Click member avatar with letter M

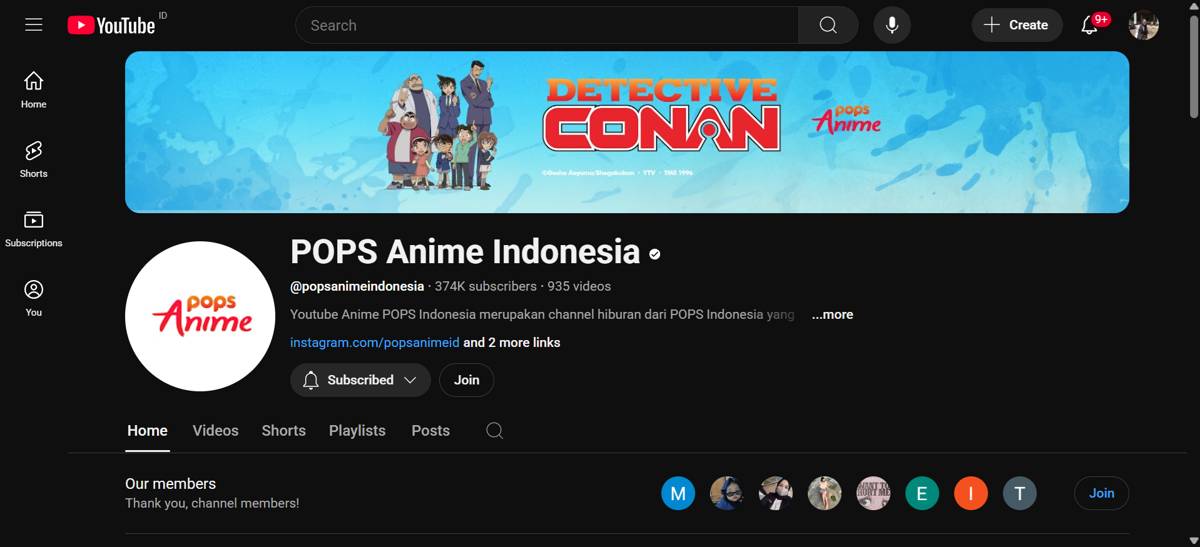[678, 493]
